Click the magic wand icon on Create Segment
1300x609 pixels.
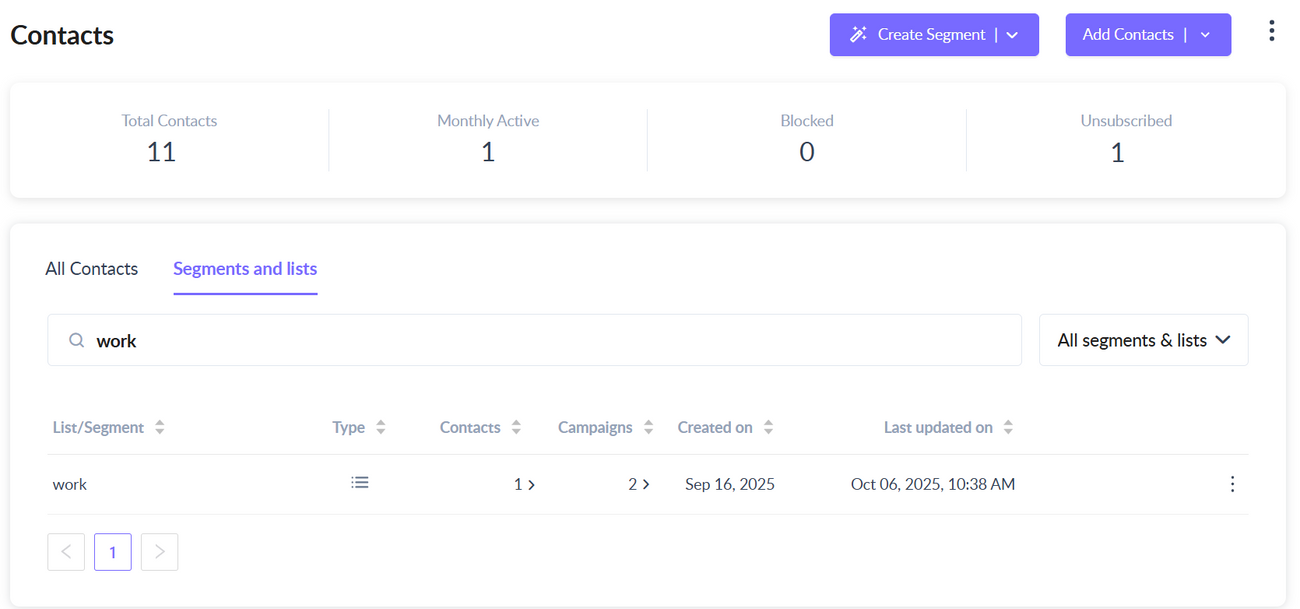pos(858,35)
